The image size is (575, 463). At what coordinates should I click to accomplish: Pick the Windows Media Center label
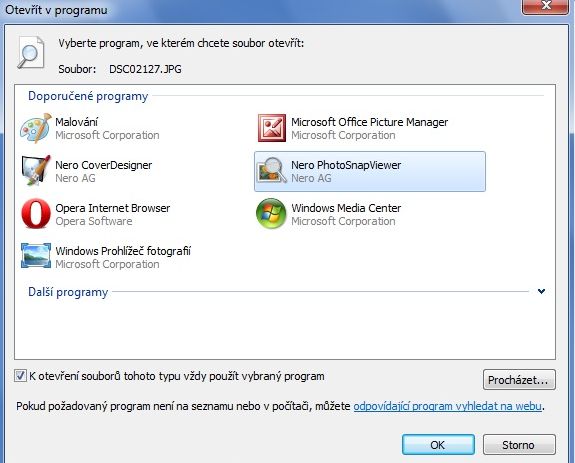pyautogui.click(x=346, y=208)
